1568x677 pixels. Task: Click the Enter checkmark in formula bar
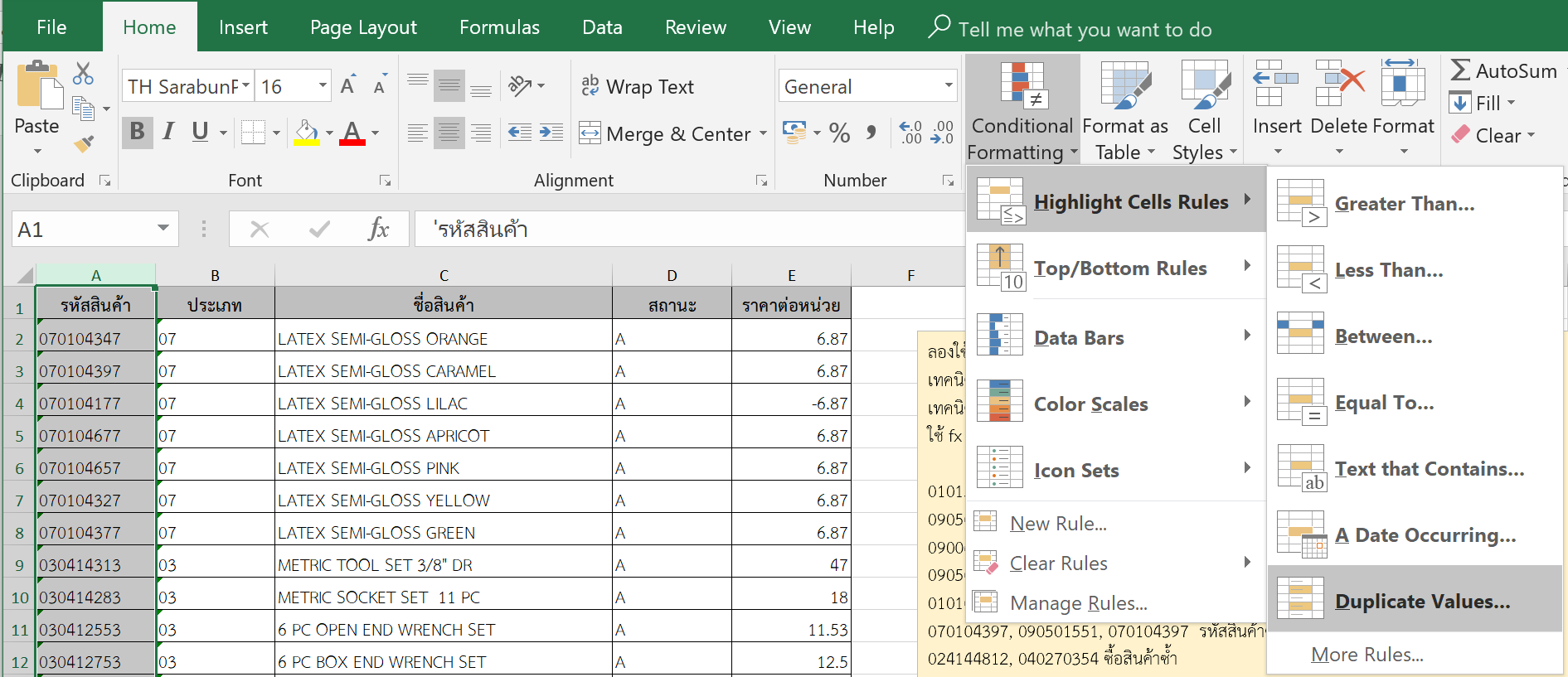click(319, 229)
